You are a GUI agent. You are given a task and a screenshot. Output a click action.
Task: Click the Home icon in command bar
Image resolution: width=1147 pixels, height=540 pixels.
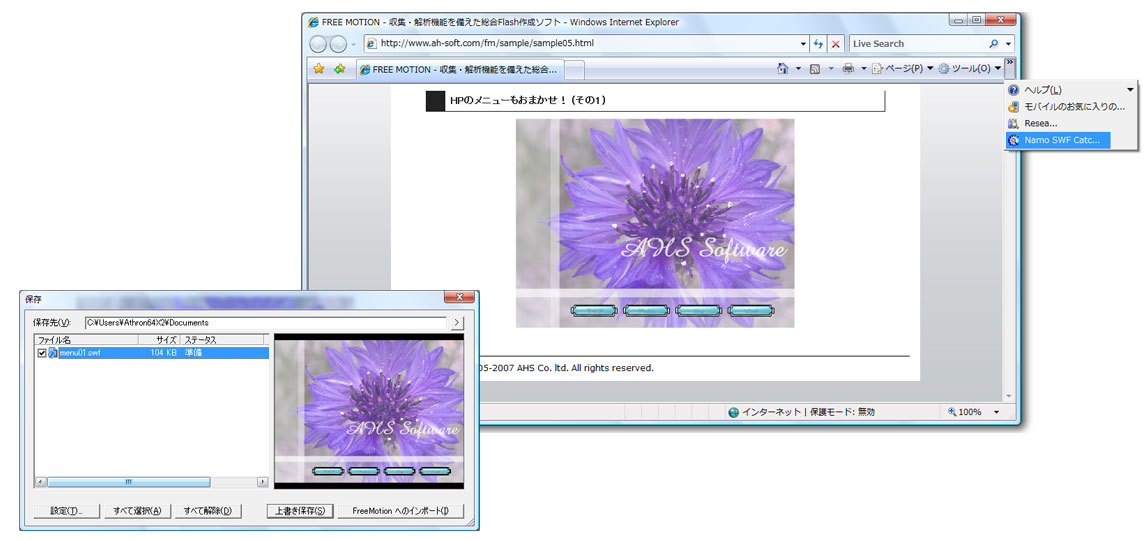click(x=782, y=69)
